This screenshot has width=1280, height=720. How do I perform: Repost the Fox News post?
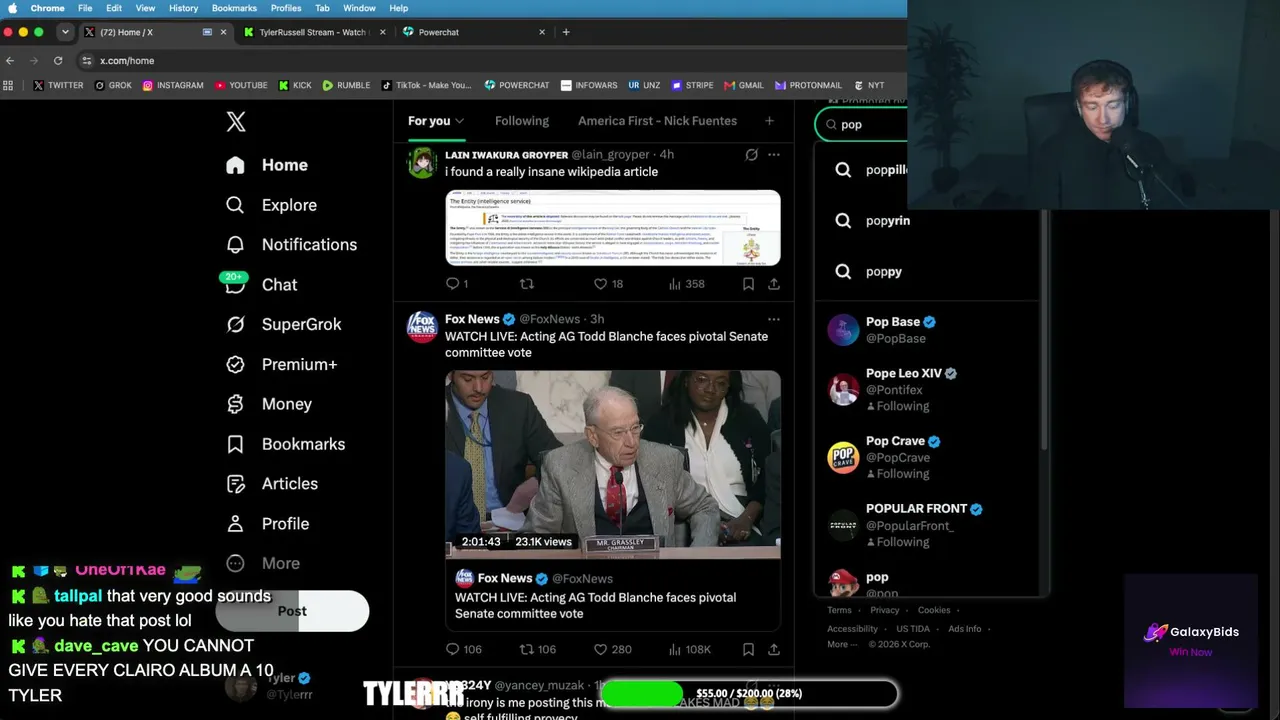[x=538, y=650]
